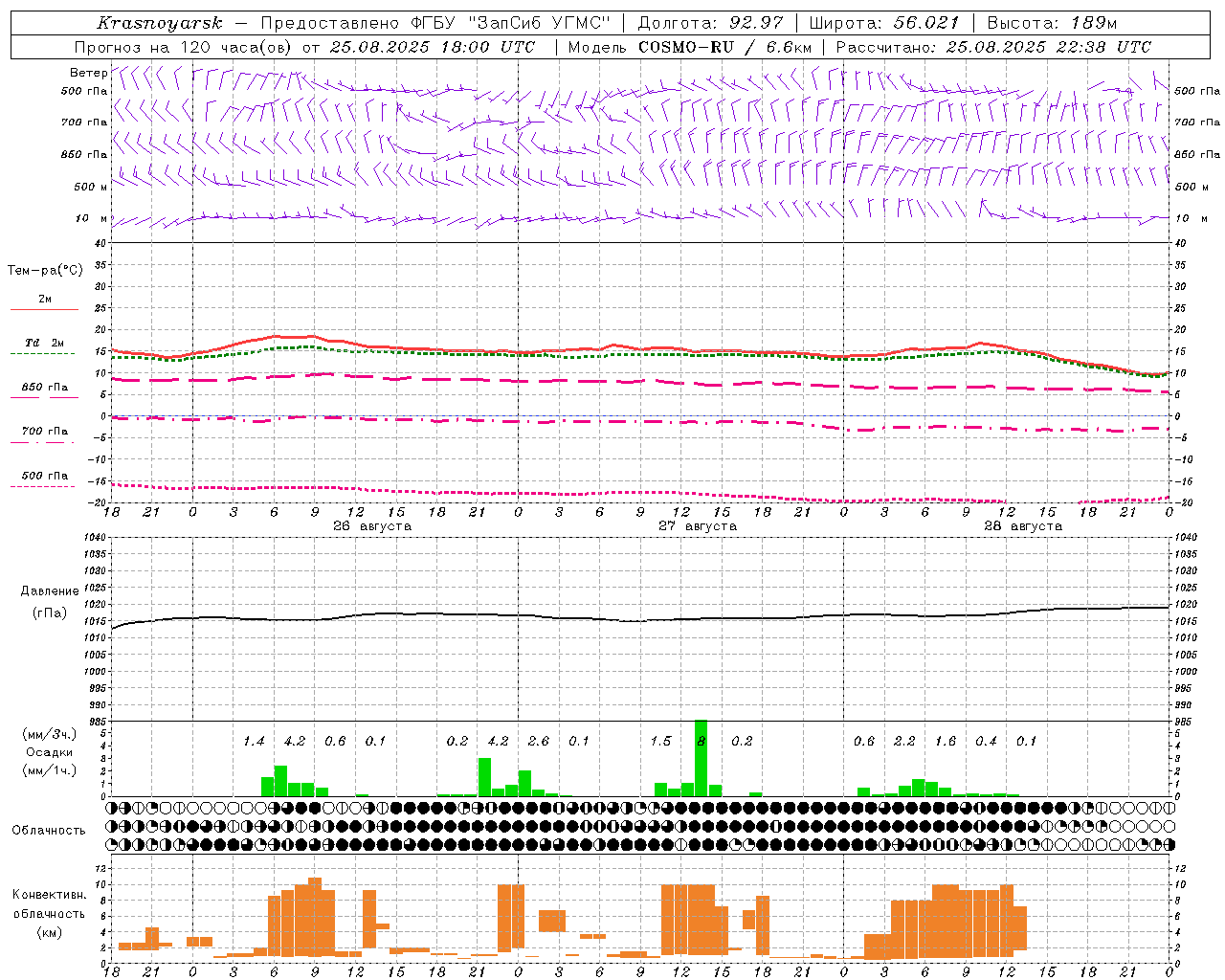This screenshot has height=980, width=1225.
Task: Click the Широта: 56.021 value
Action: (x=884, y=23)
